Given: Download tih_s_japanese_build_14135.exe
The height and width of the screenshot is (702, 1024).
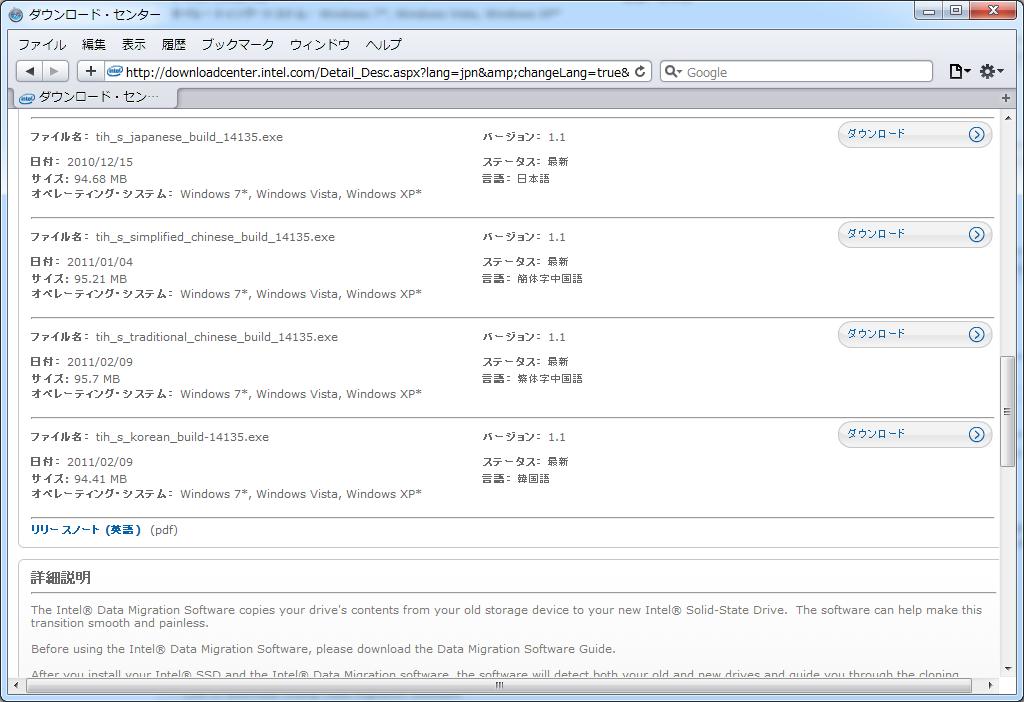Looking at the screenshot, I should tap(915, 135).
